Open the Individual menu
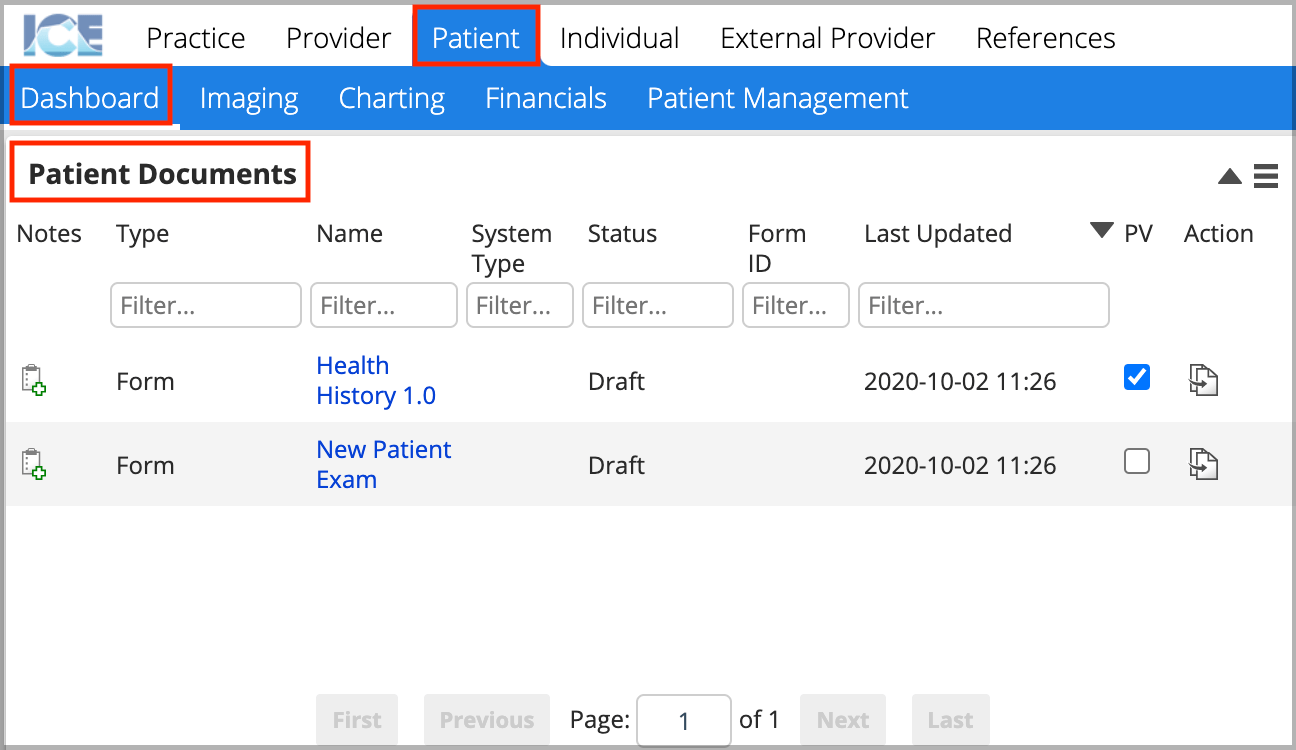 coord(620,38)
